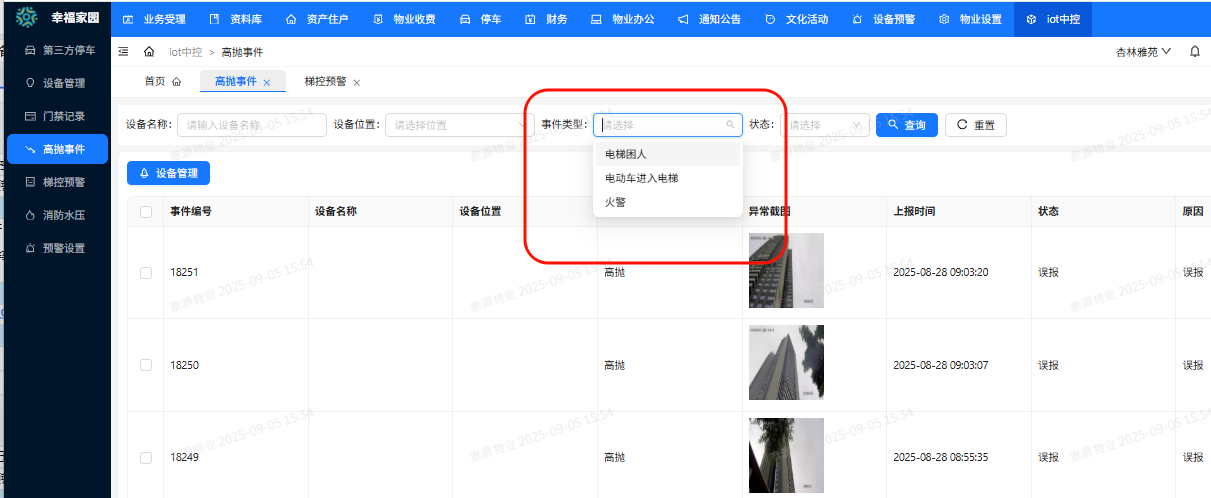Switch community via 杏林雅苑 dropdown
The height and width of the screenshot is (498, 1211).
pyautogui.click(x=1143, y=52)
